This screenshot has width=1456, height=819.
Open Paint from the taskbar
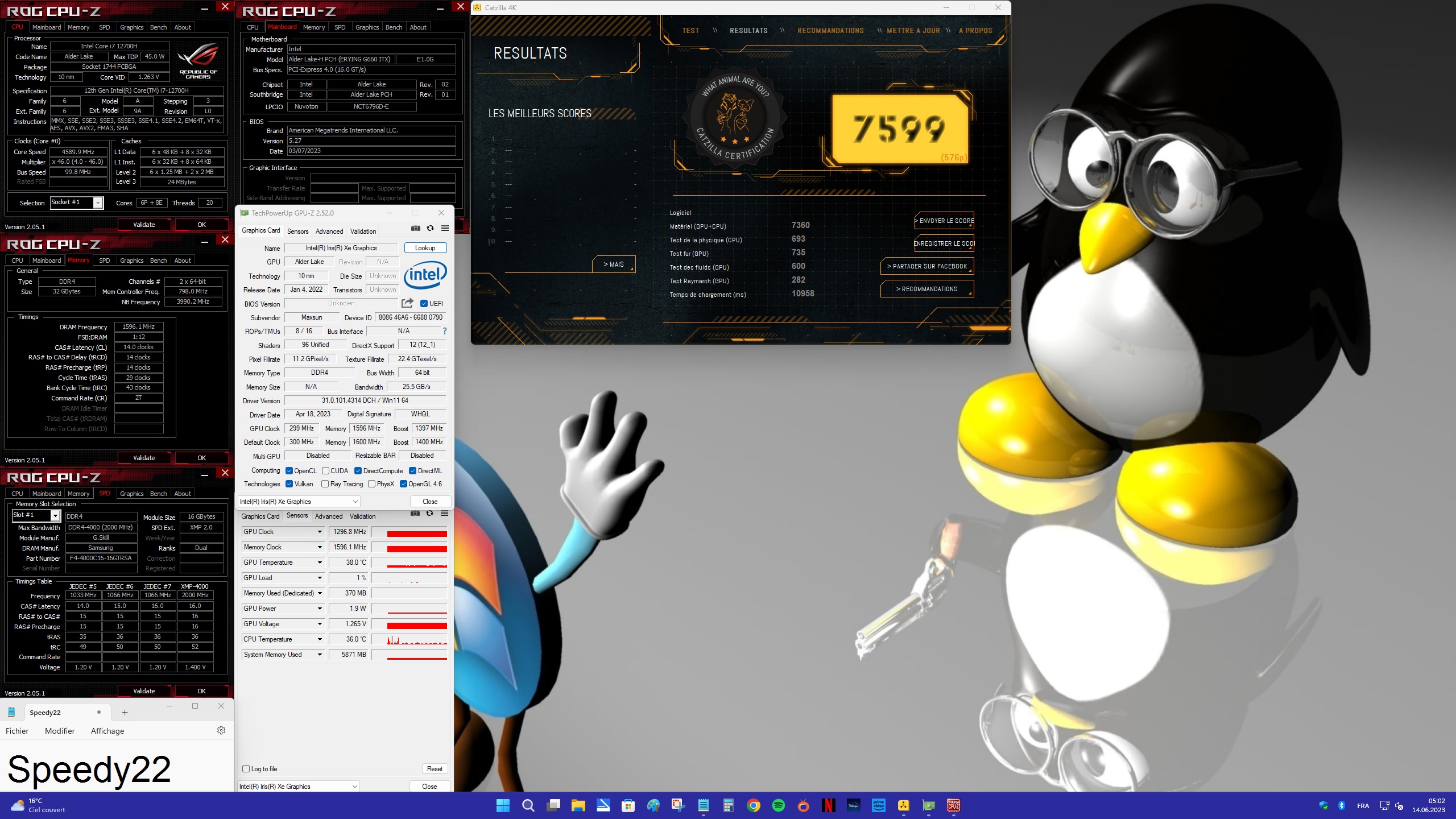tap(653, 805)
